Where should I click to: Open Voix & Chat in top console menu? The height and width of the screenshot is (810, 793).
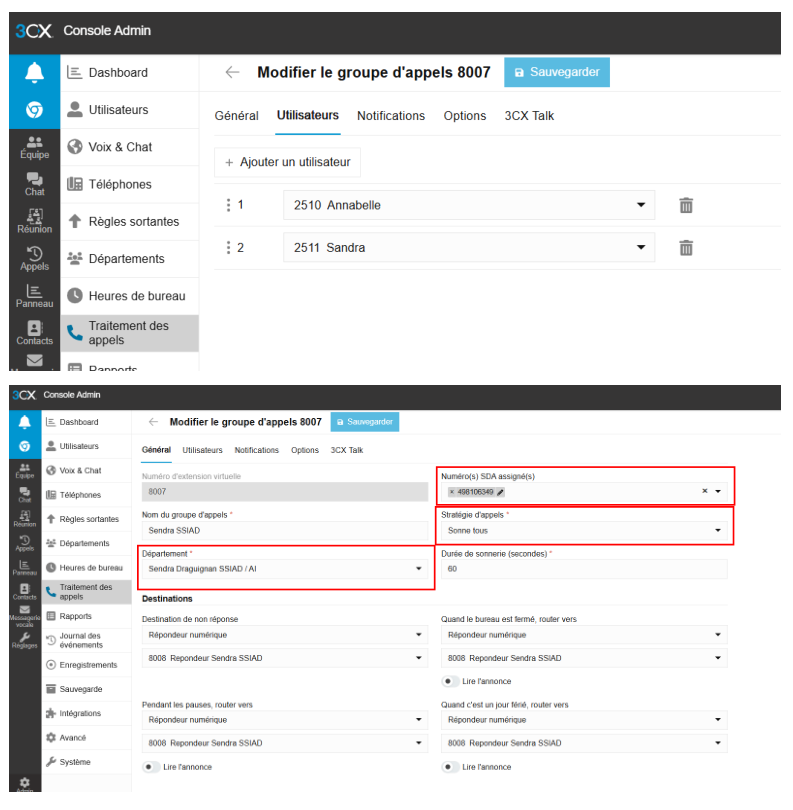[x=130, y=147]
